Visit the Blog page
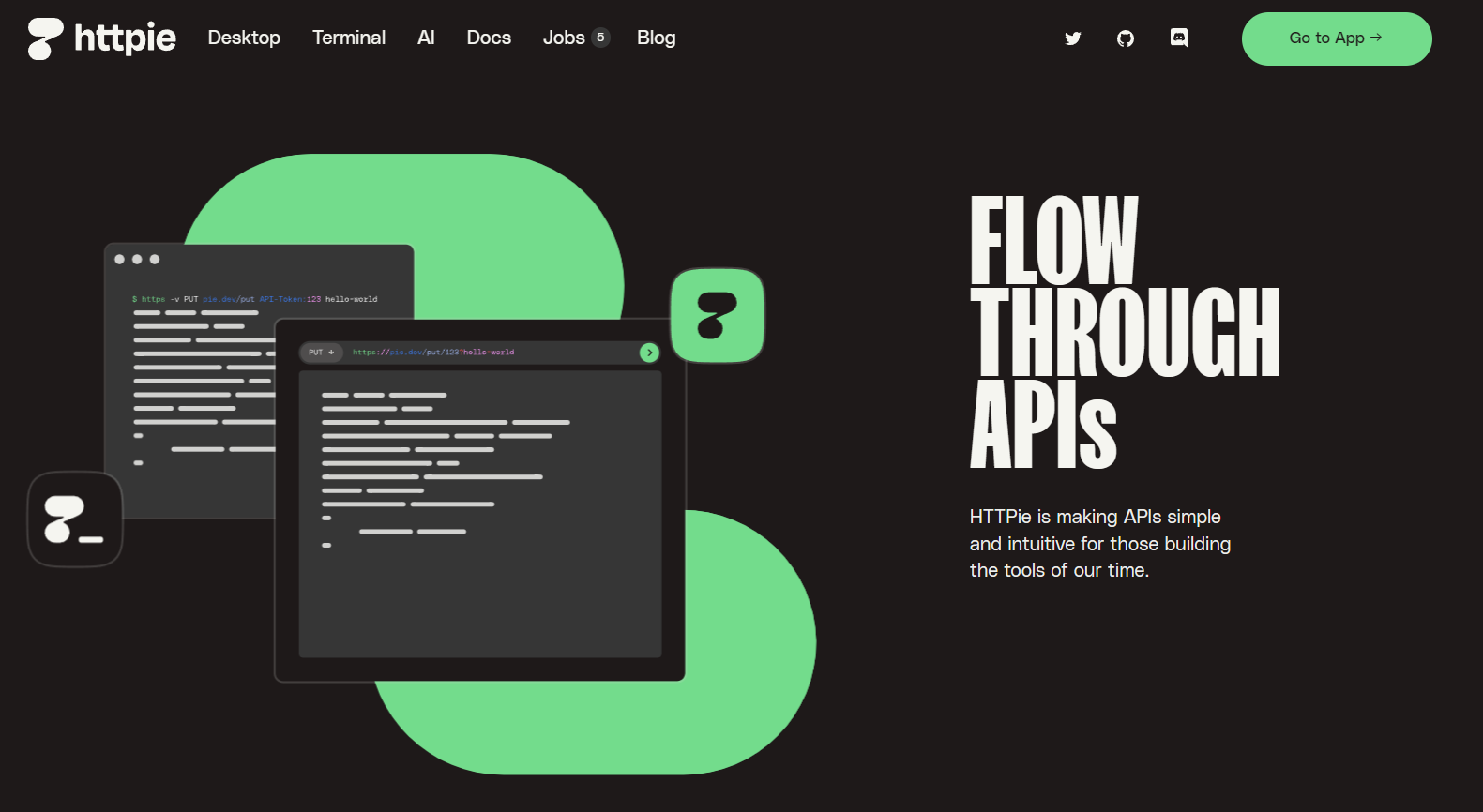This screenshot has width=1483, height=812. coord(656,38)
